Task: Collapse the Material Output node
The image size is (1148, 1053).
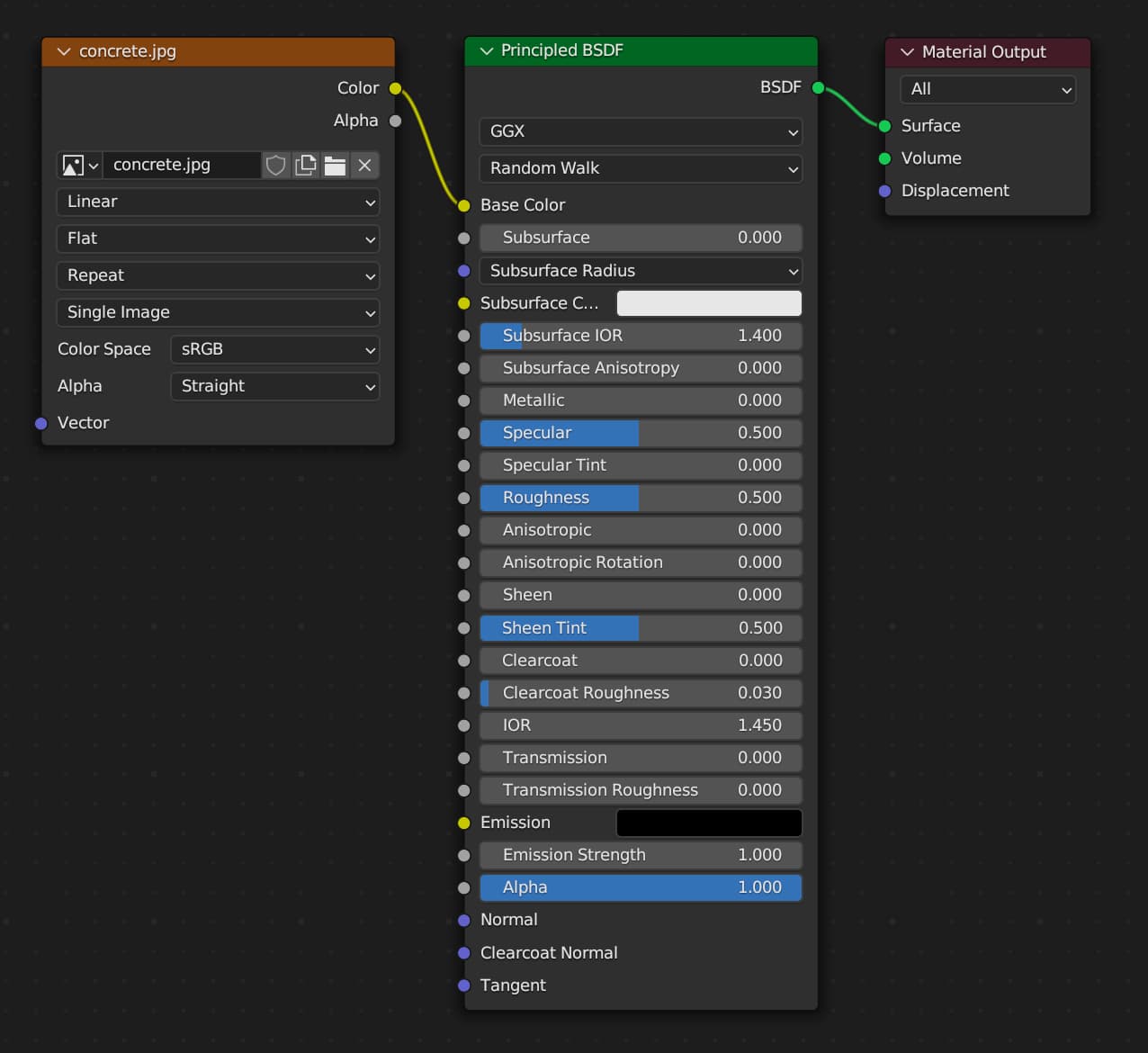Action: 907,52
